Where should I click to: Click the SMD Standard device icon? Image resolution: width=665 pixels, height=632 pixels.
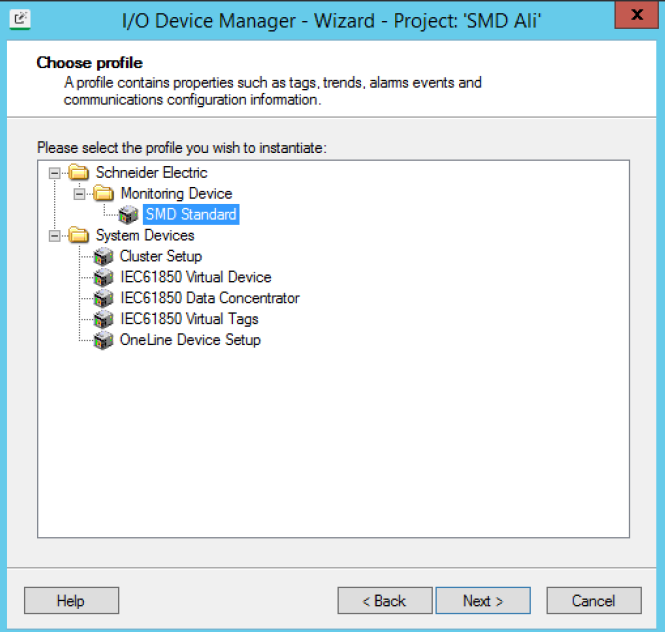(x=128, y=215)
